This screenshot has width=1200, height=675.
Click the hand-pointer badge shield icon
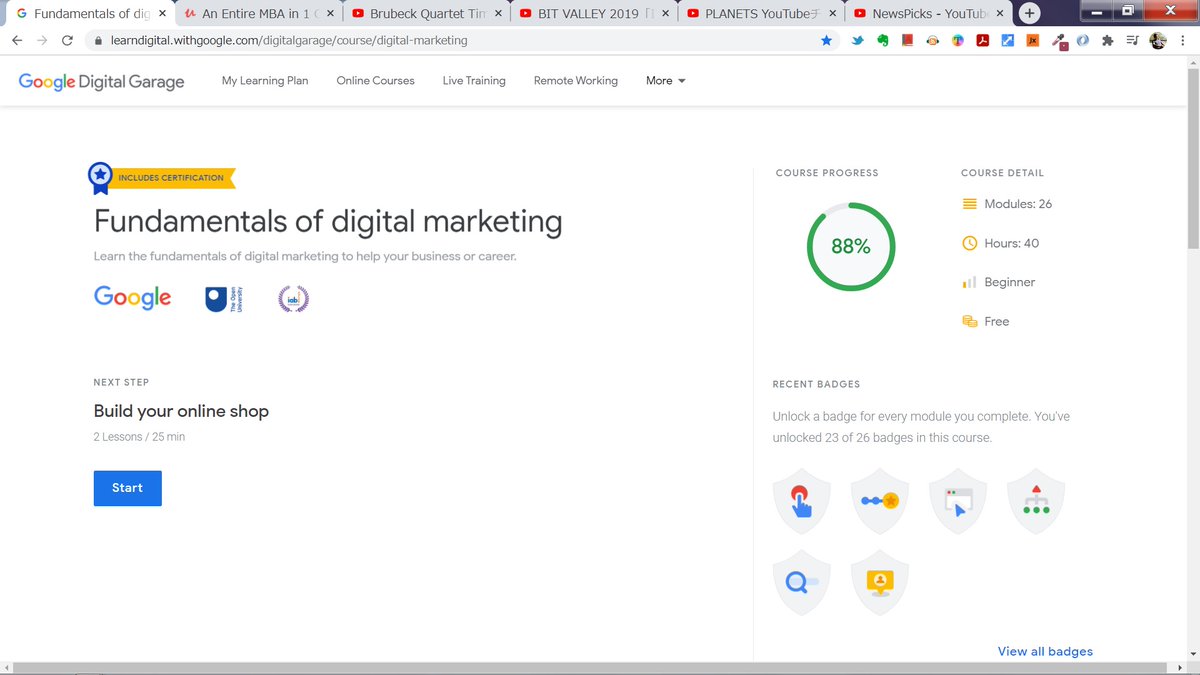(801, 504)
